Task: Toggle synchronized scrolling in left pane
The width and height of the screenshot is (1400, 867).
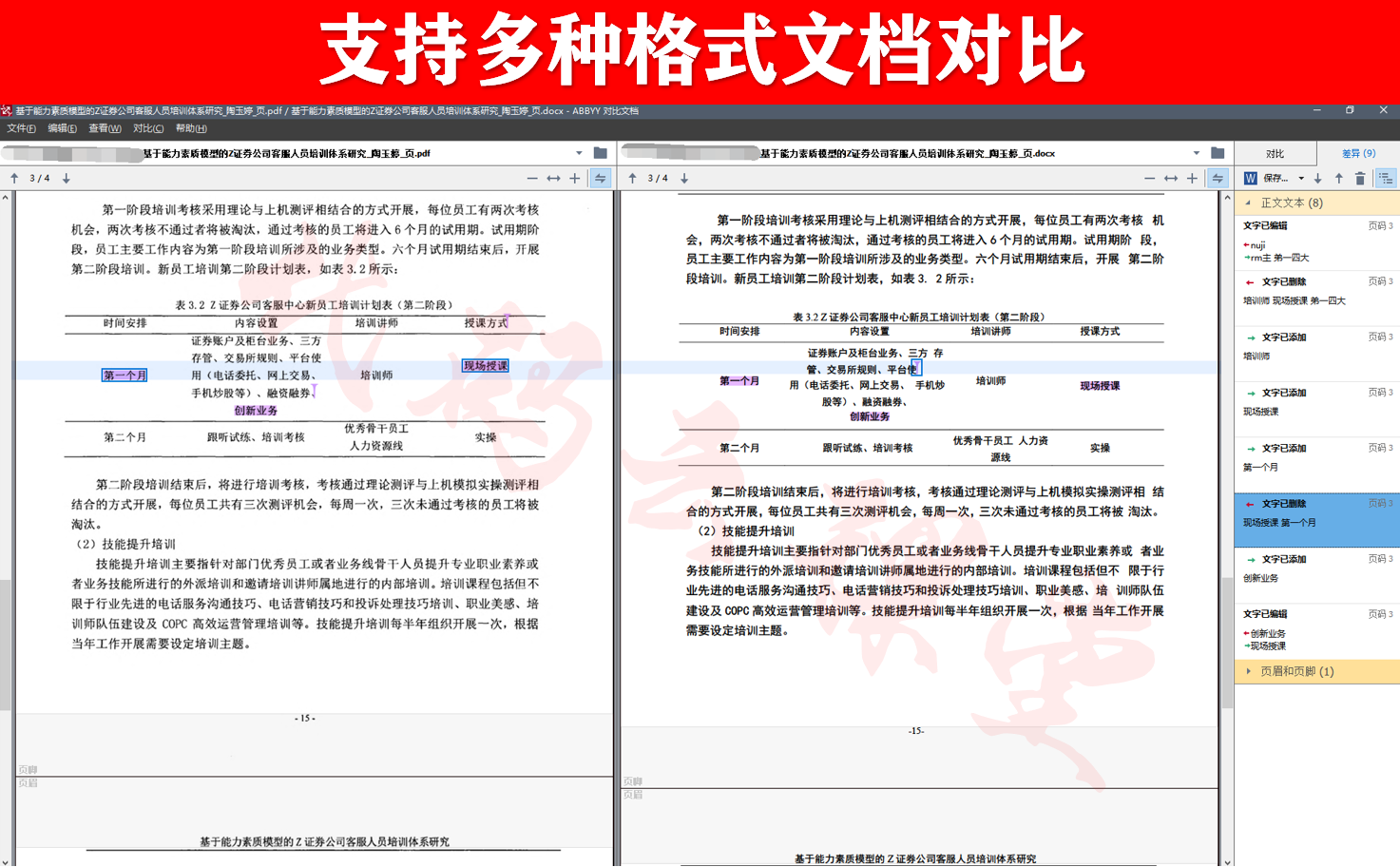Action: (601, 179)
